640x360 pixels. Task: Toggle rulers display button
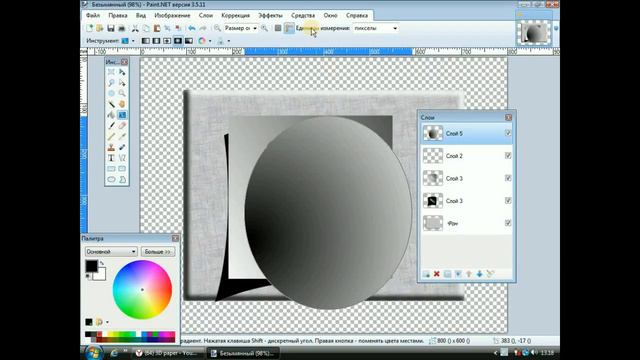pos(289,28)
